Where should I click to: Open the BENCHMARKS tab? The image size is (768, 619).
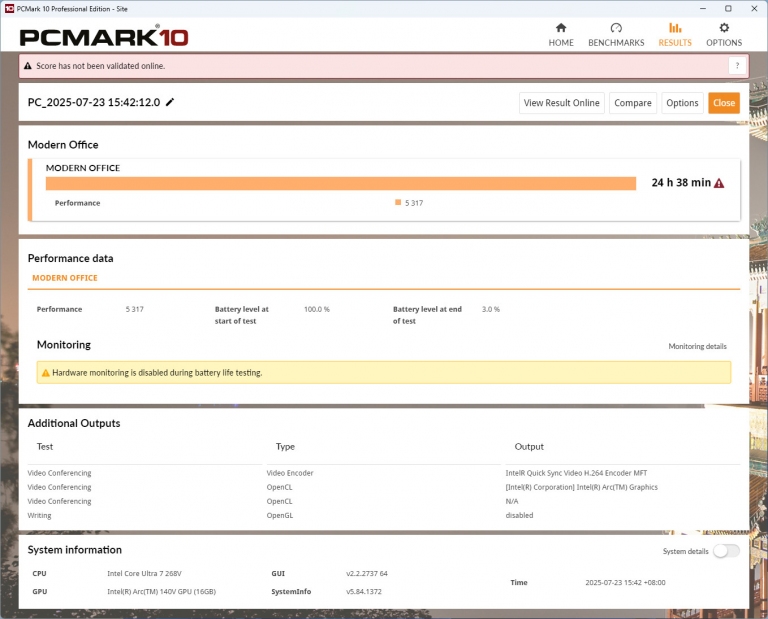(616, 35)
